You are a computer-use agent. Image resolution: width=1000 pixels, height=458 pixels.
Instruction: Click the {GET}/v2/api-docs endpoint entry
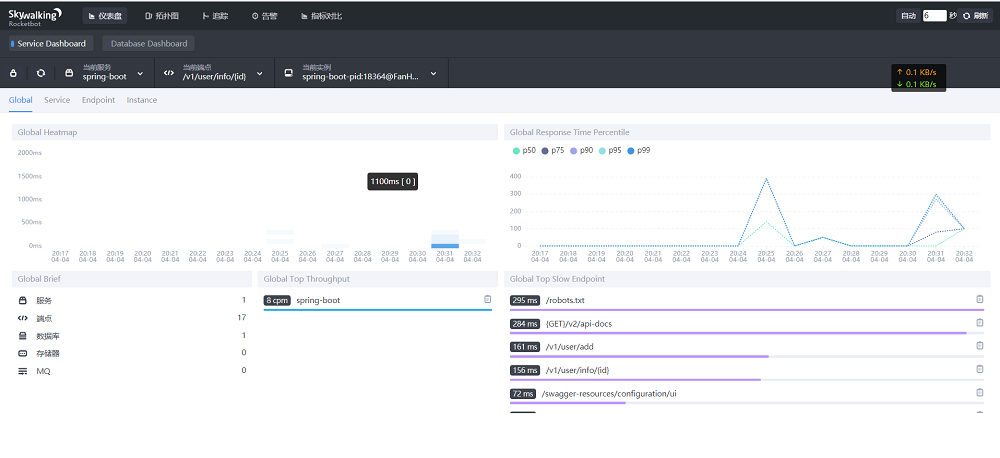pyautogui.click(x=579, y=323)
